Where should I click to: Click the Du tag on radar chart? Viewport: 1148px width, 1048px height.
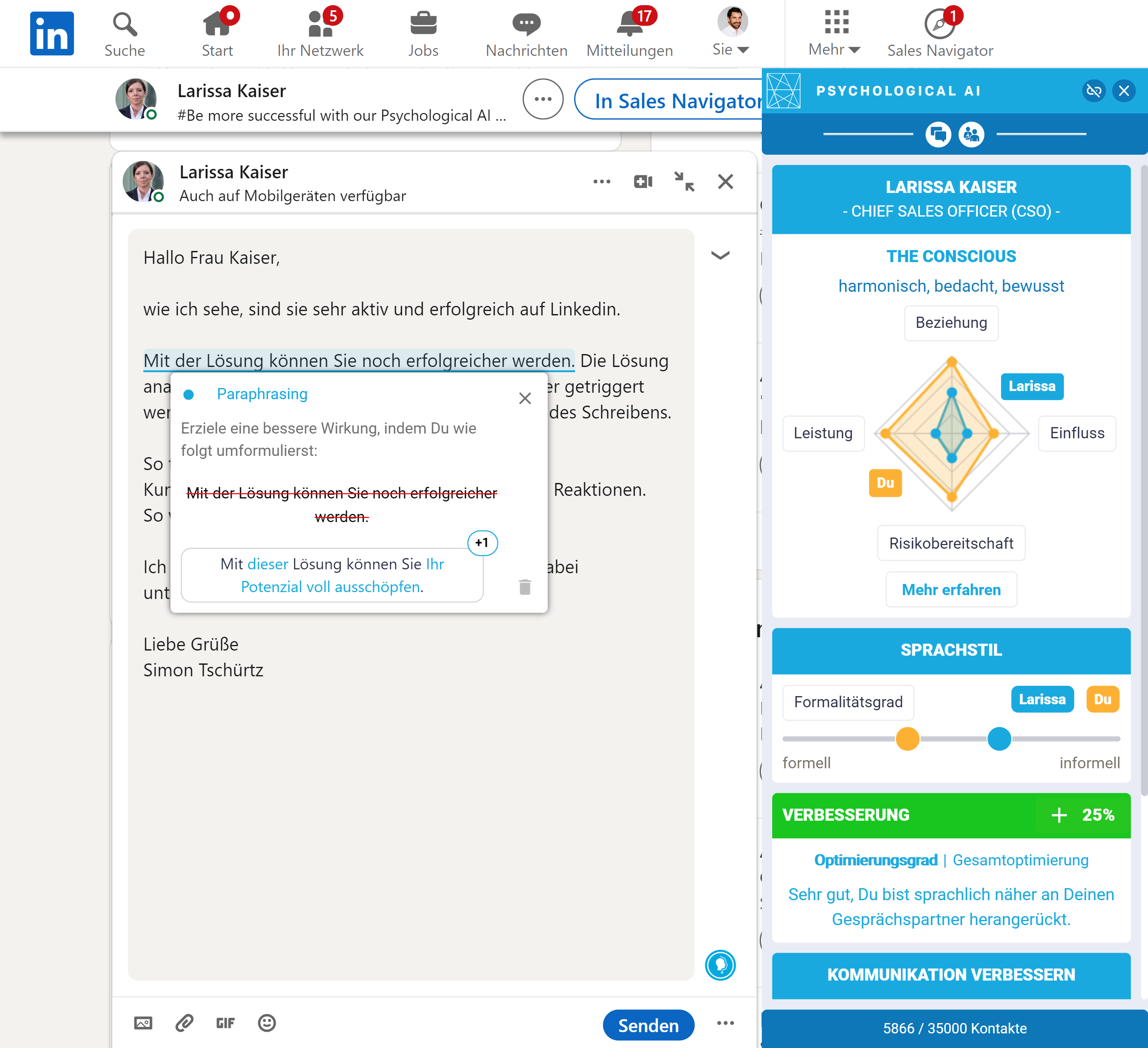pyautogui.click(x=885, y=483)
